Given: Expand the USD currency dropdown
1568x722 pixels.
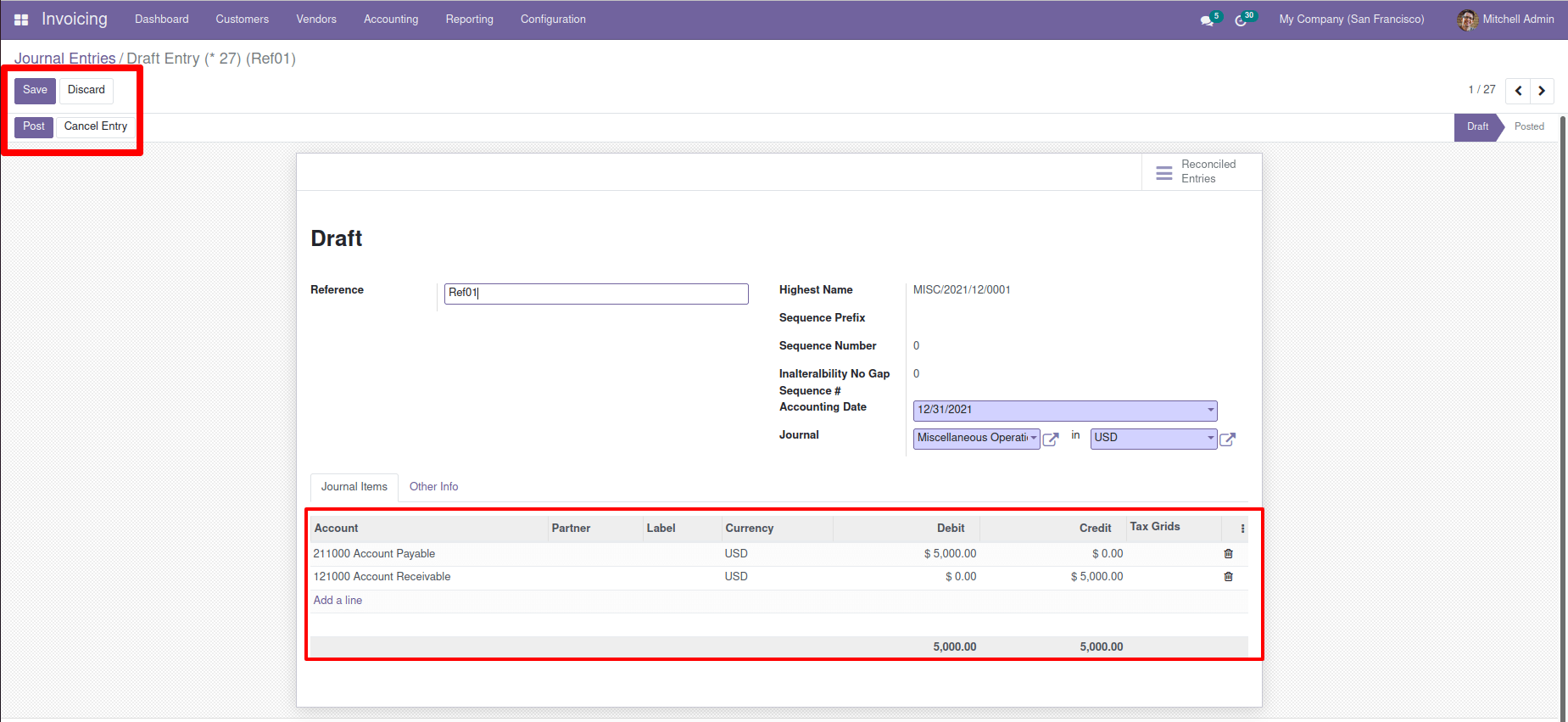Looking at the screenshot, I should (x=1210, y=439).
